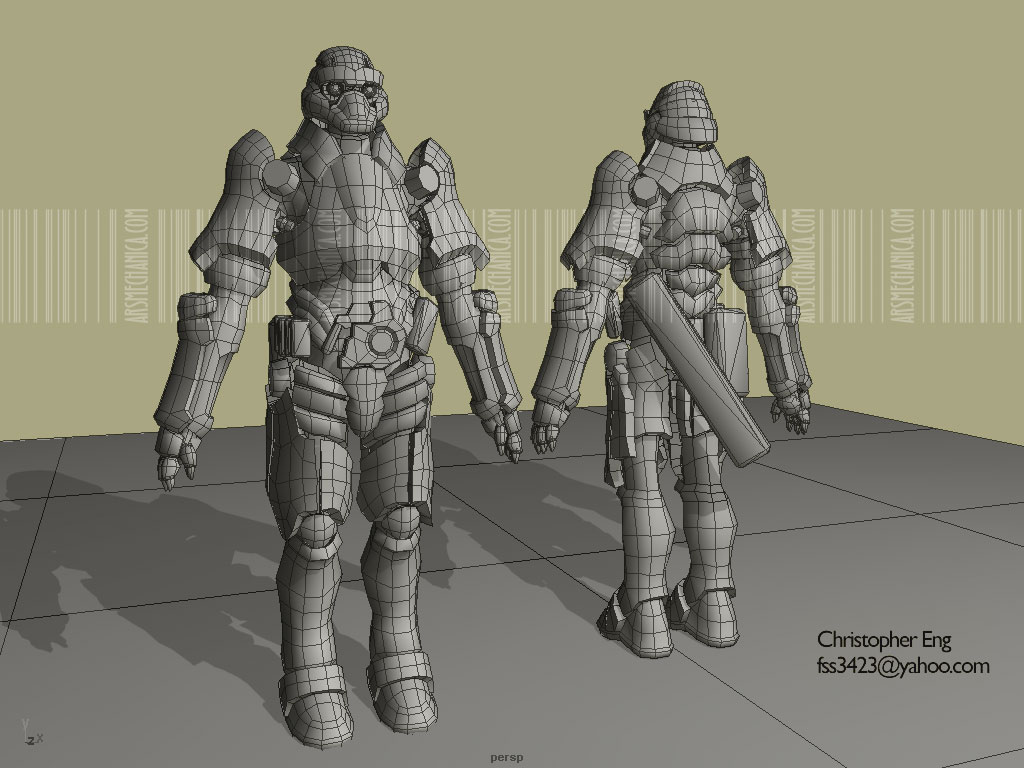The image size is (1024, 768).
Task: Click the backpack canister on rear-facing robot
Action: 728,350
